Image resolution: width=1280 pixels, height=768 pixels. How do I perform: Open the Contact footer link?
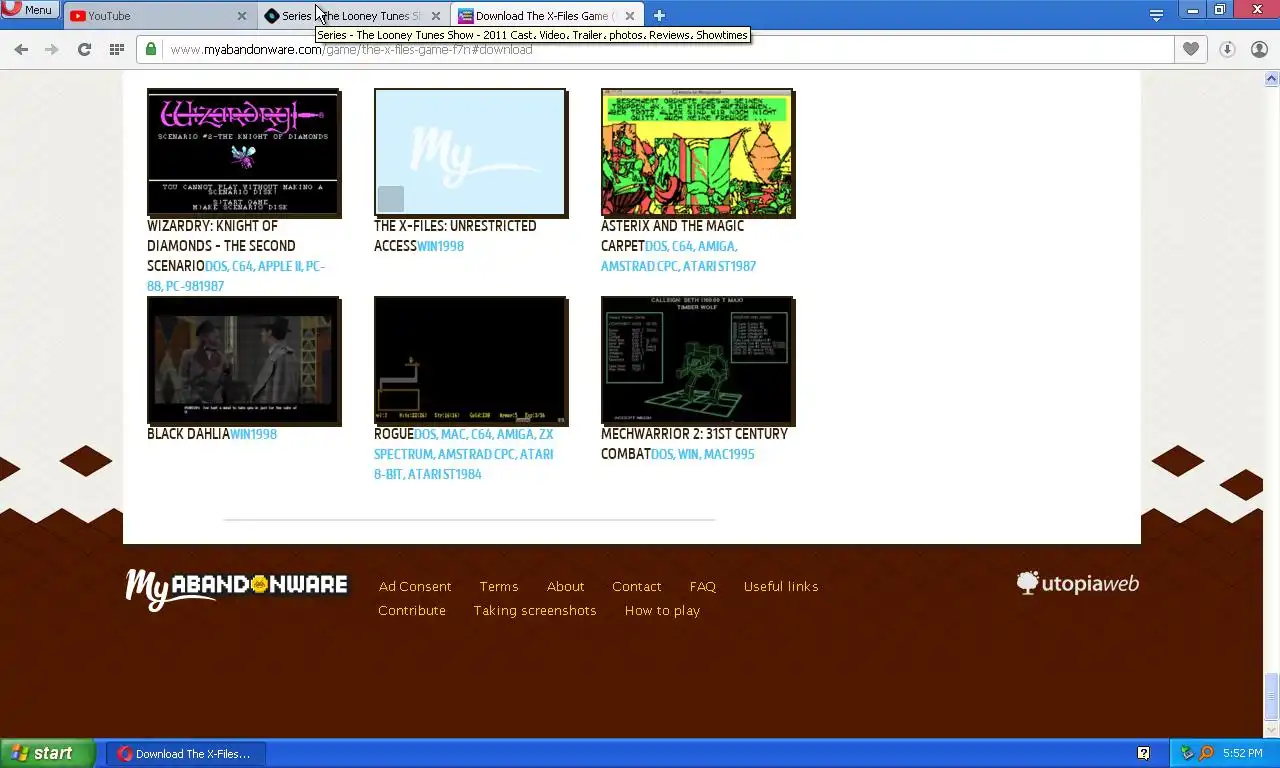coord(637,586)
